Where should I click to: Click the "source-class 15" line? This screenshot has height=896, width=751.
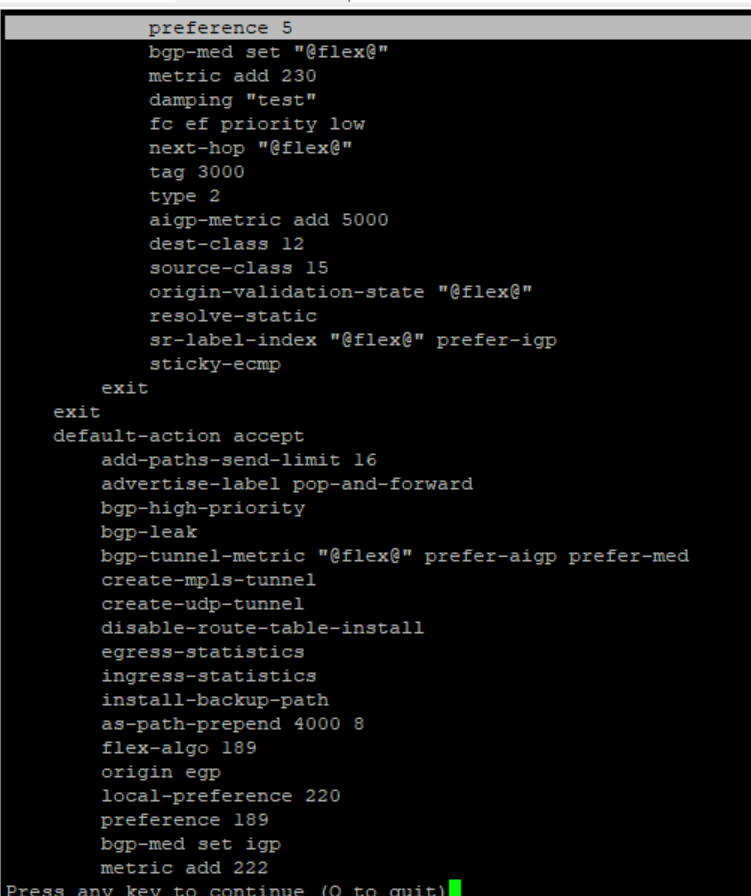238,268
